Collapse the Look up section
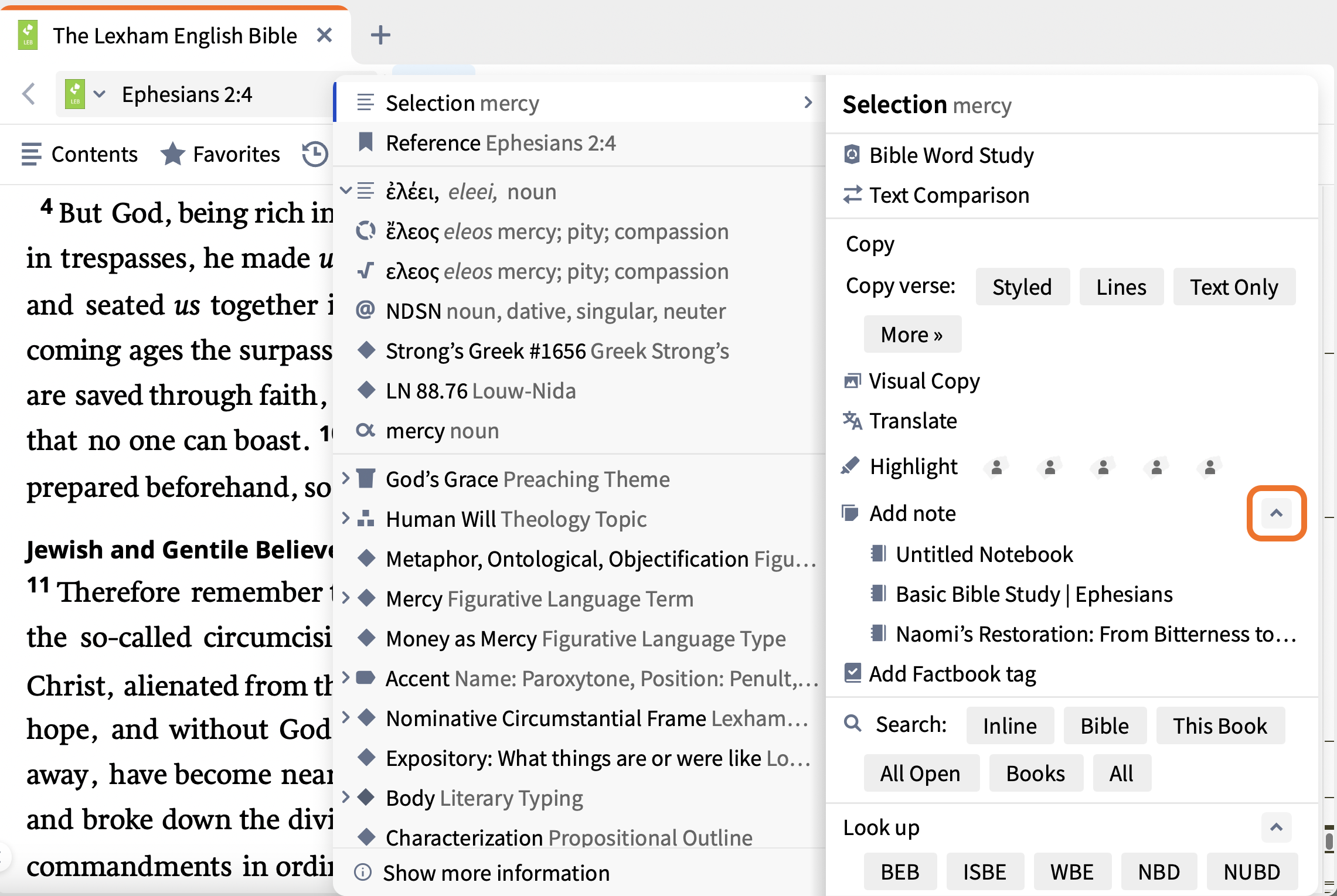Viewport: 1337px width, 896px height. pyautogui.click(x=1276, y=827)
